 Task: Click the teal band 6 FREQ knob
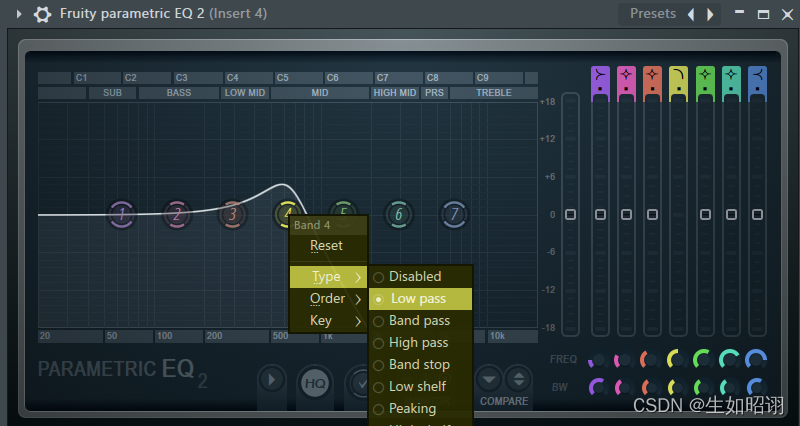tap(730, 360)
